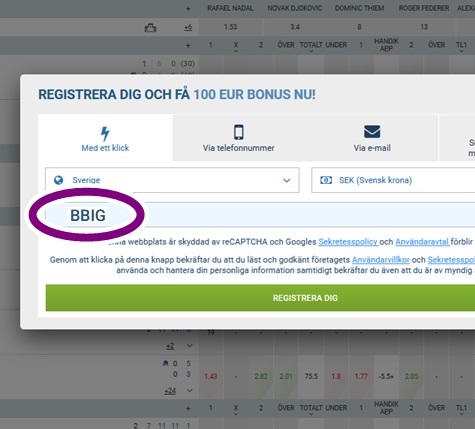475x429 pixels.
Task: Open the company's Användarvillkor link
Action: tap(381, 260)
